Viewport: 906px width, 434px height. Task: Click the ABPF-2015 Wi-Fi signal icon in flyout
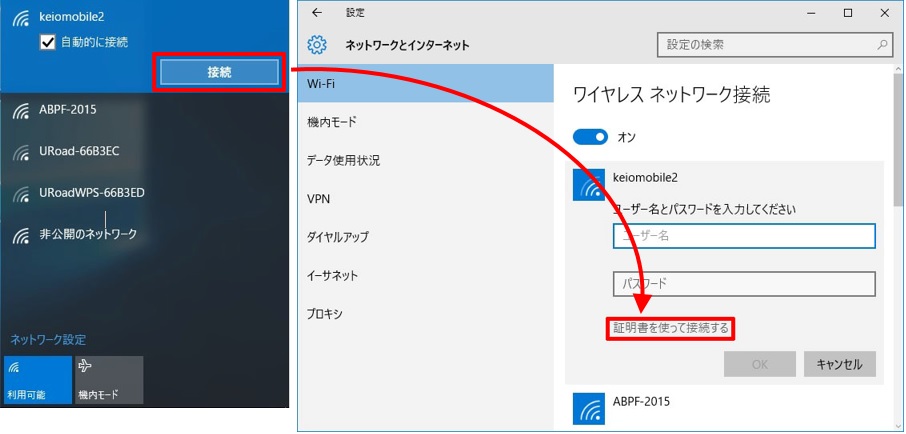(x=22, y=110)
